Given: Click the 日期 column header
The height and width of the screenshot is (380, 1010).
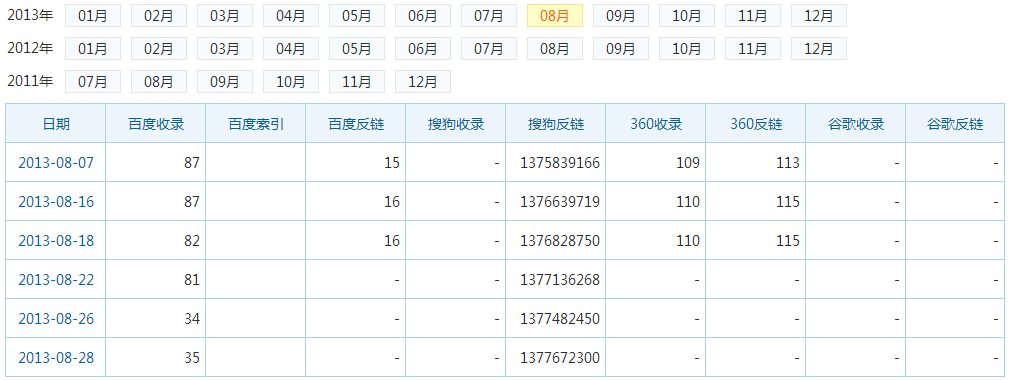Looking at the screenshot, I should [x=56, y=124].
